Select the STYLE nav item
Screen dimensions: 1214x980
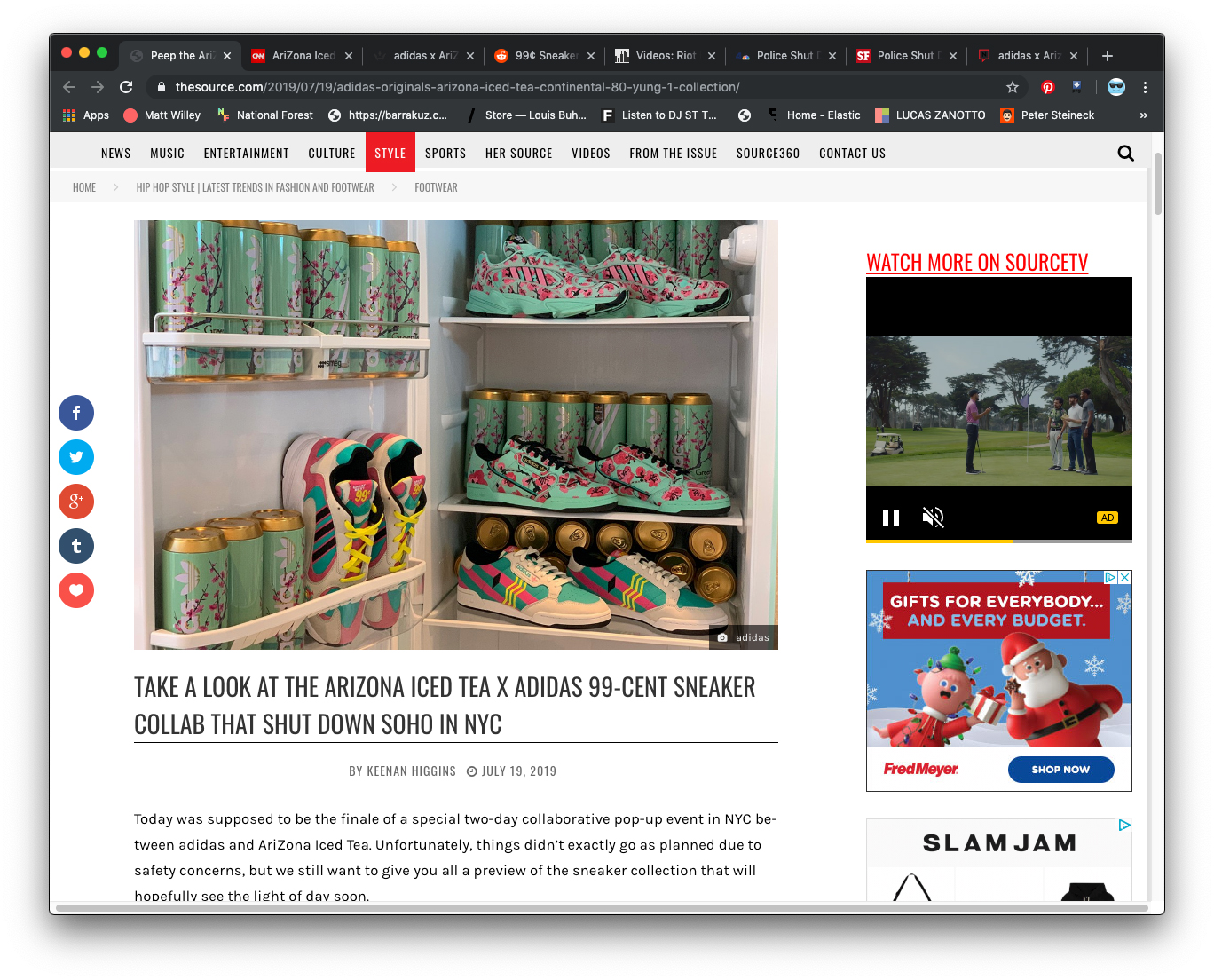(390, 154)
